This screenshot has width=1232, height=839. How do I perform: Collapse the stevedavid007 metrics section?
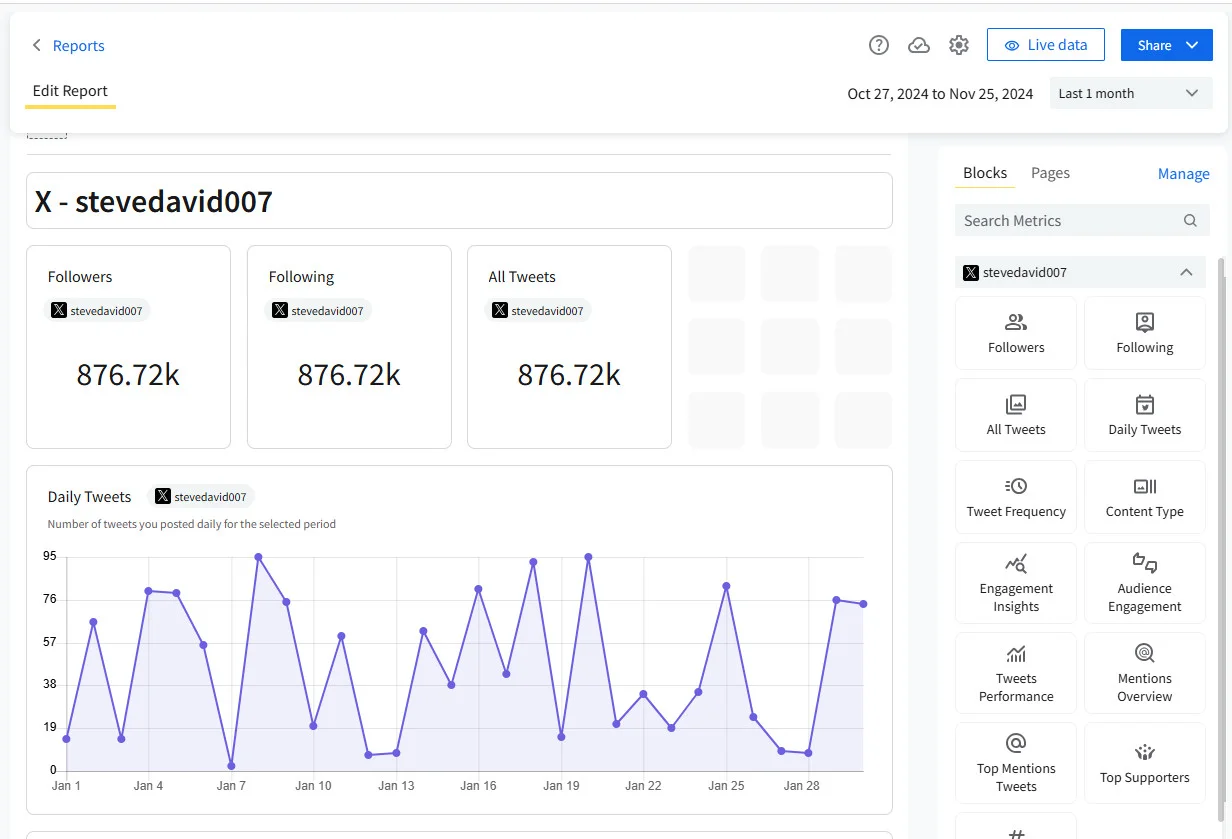click(1186, 271)
